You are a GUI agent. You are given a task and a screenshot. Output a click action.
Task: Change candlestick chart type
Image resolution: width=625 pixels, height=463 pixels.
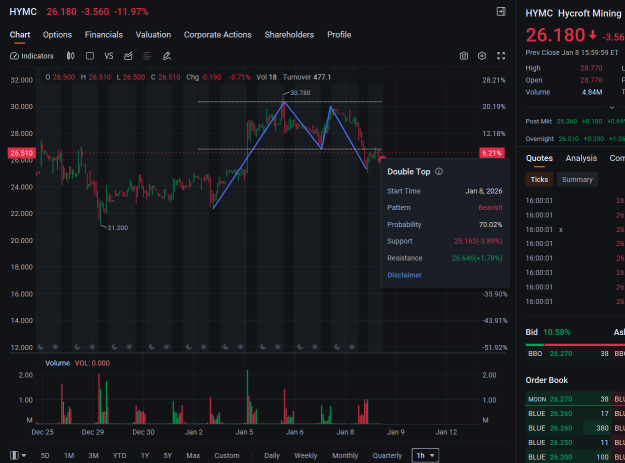pyautogui.click(x=71, y=56)
